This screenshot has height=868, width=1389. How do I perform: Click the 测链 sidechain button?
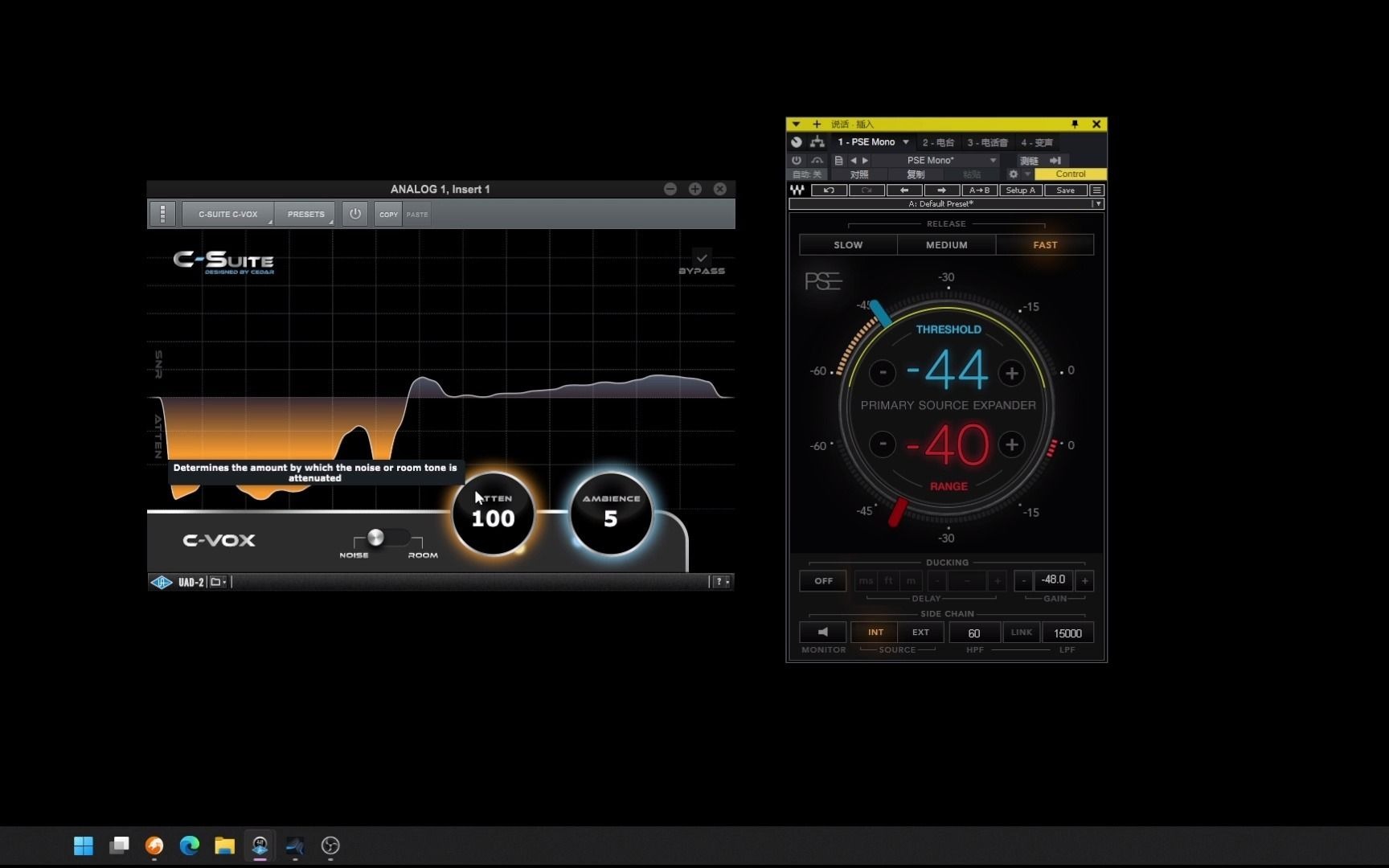point(1029,161)
